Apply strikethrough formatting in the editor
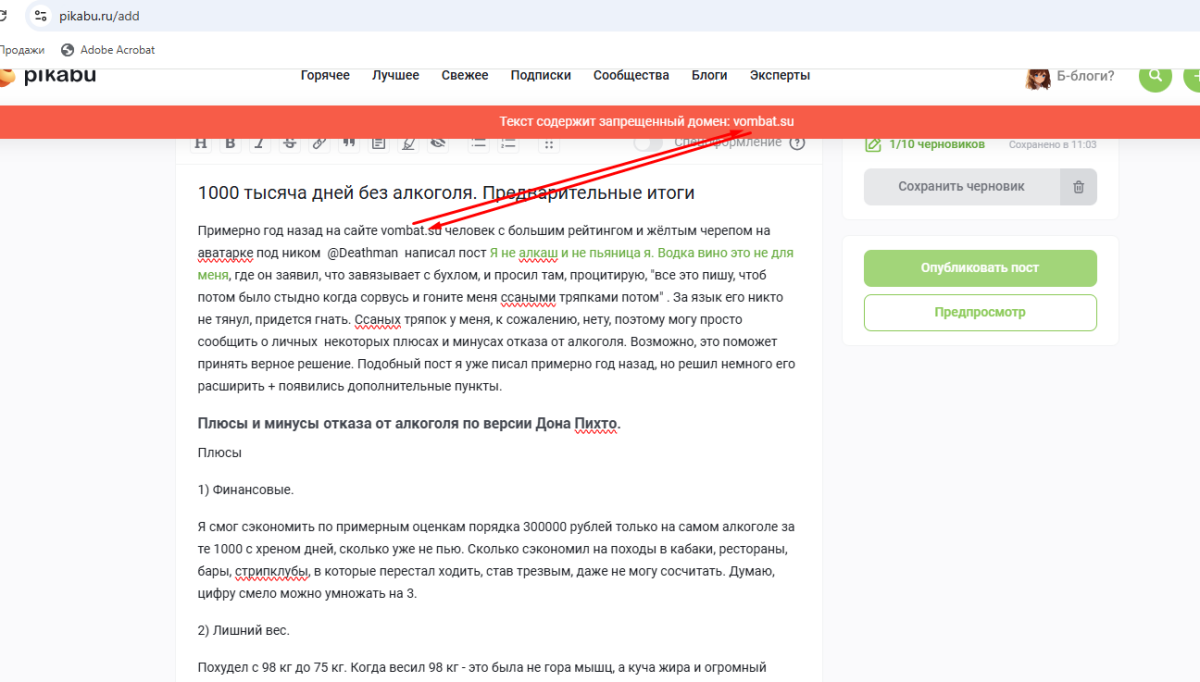 click(x=290, y=144)
